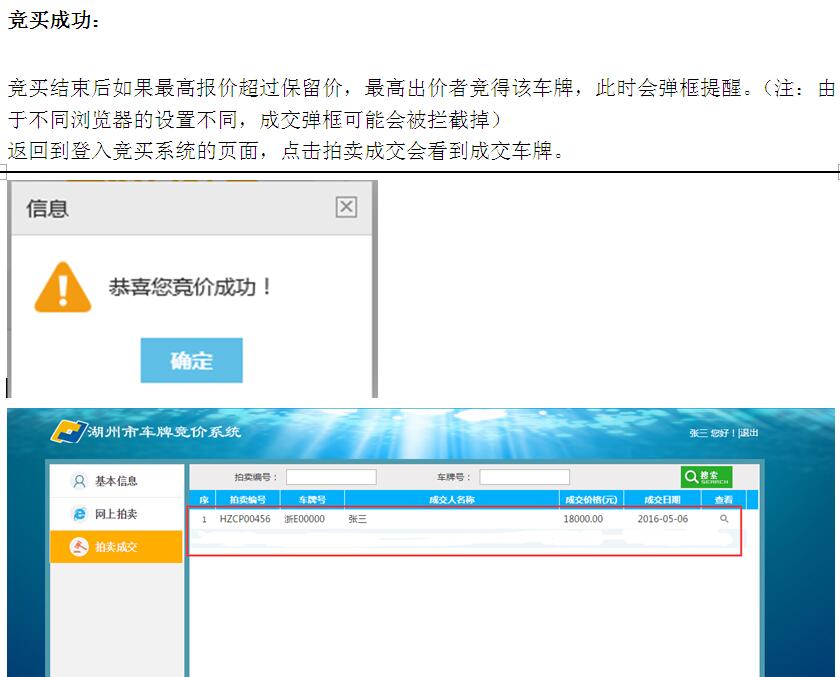Click the gavel icon beside 拍卖成交
The width and height of the screenshot is (840, 677).
pos(80,547)
